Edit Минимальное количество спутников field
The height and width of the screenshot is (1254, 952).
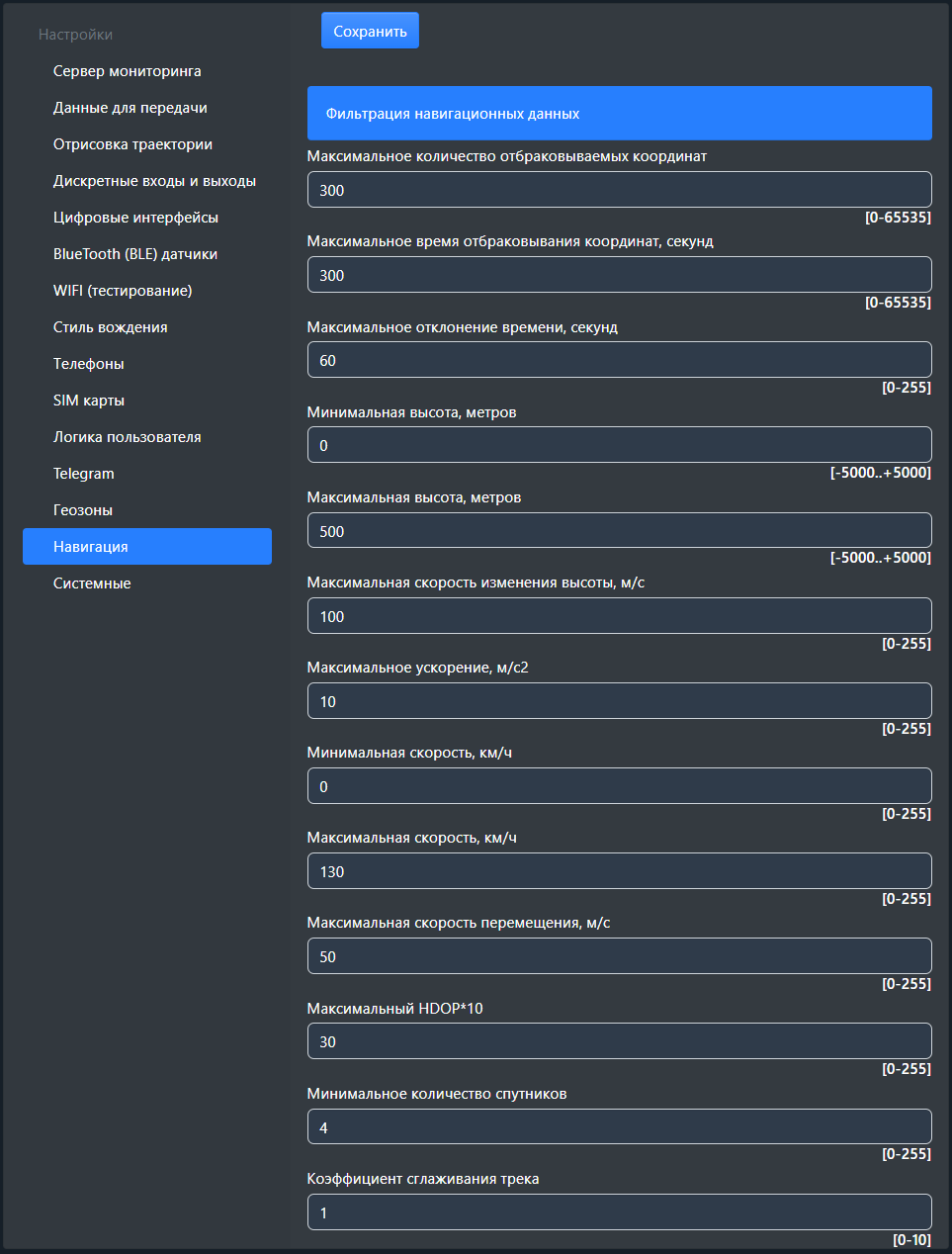coord(619,1126)
